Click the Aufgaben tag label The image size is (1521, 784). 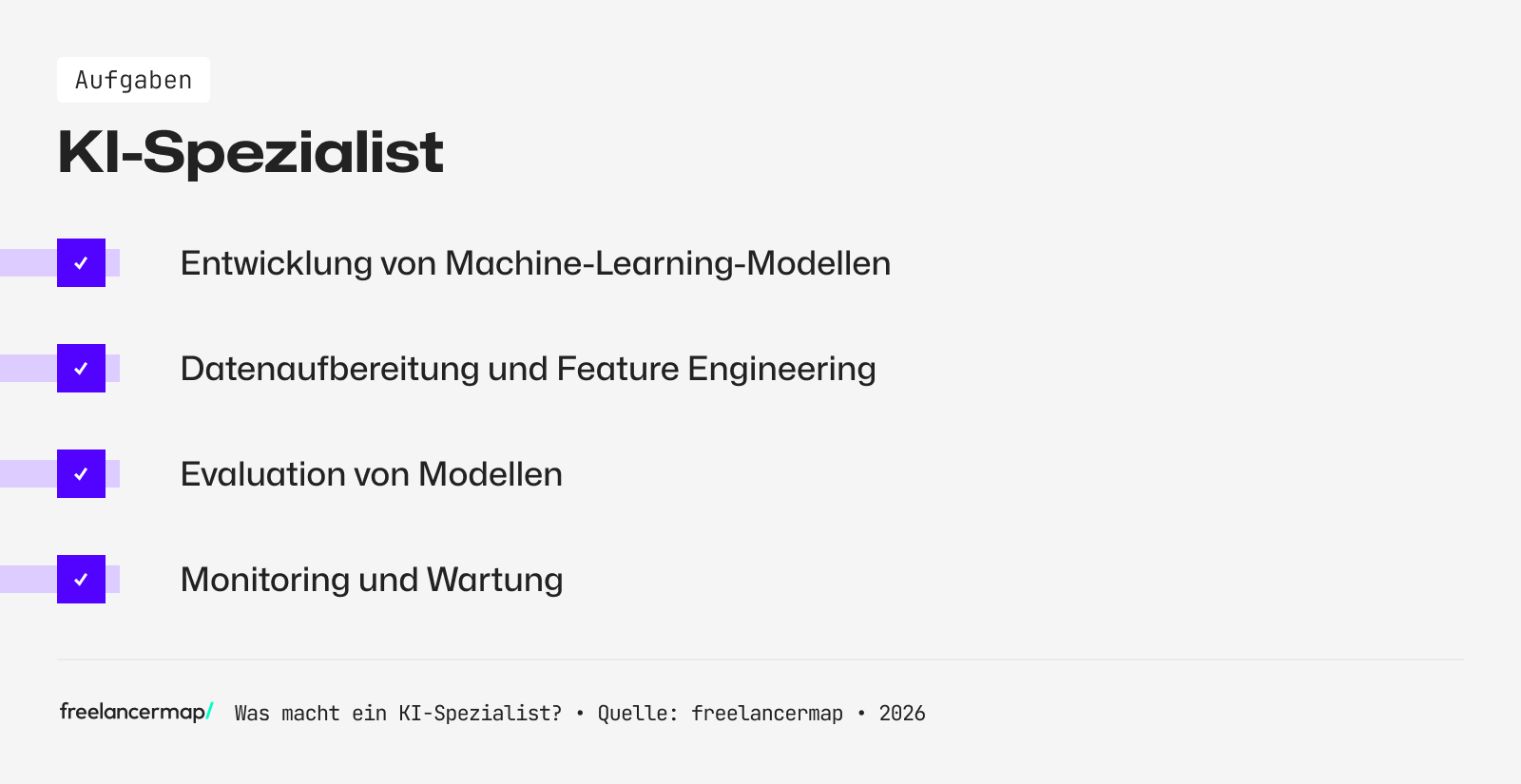(x=133, y=81)
